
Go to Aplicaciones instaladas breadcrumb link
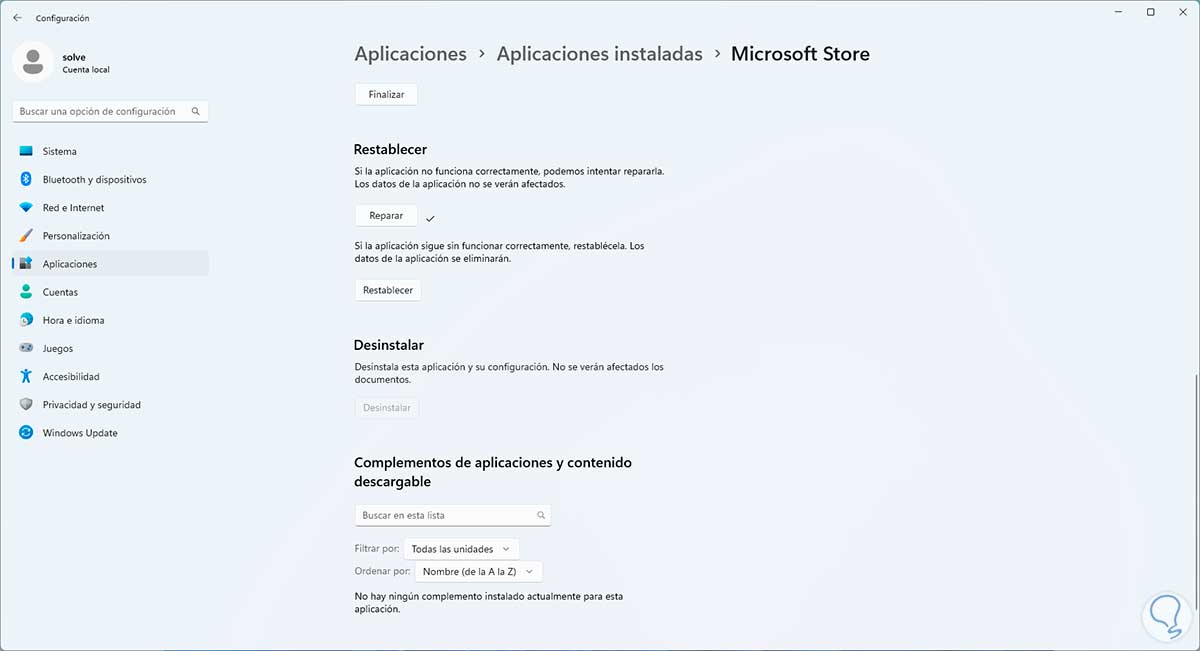tap(599, 54)
